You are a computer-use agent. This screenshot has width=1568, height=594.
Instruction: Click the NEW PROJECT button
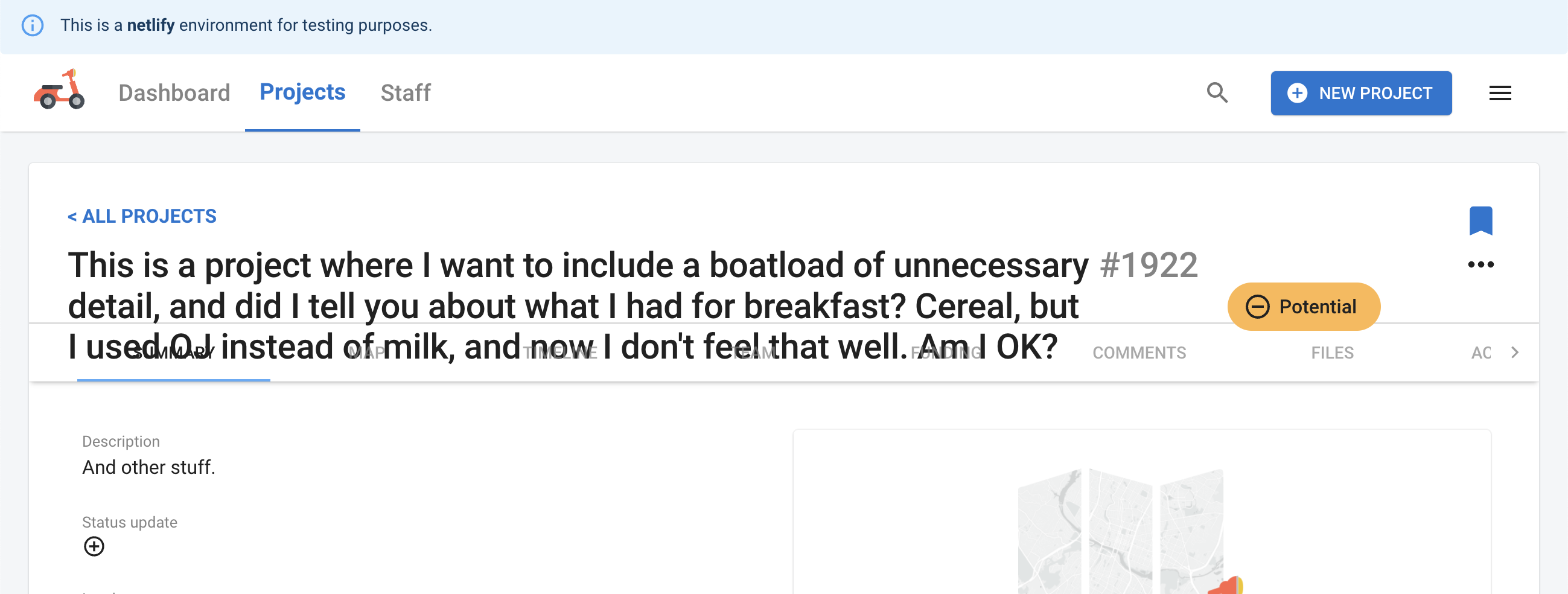(x=1360, y=93)
